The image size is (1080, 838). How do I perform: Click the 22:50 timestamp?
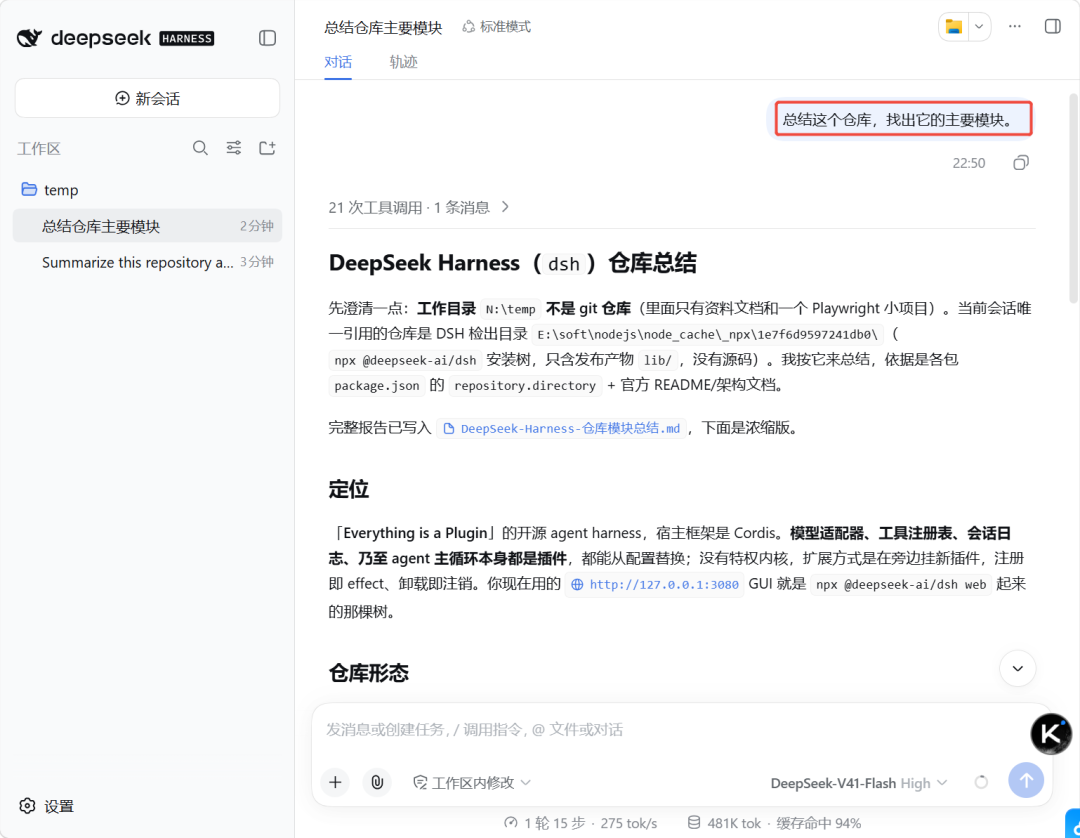pyautogui.click(x=968, y=163)
